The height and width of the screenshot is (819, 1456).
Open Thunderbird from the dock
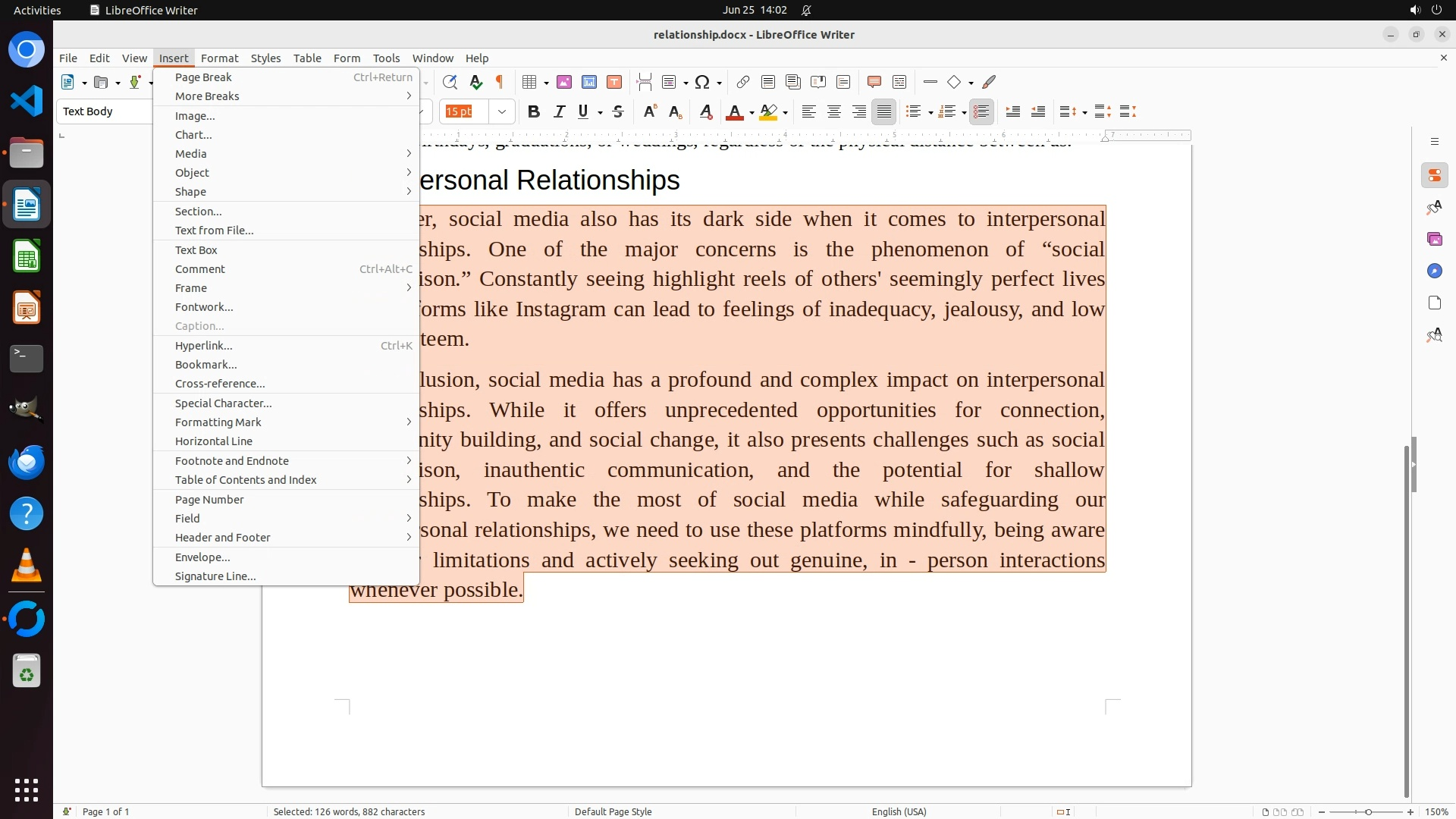(x=27, y=462)
